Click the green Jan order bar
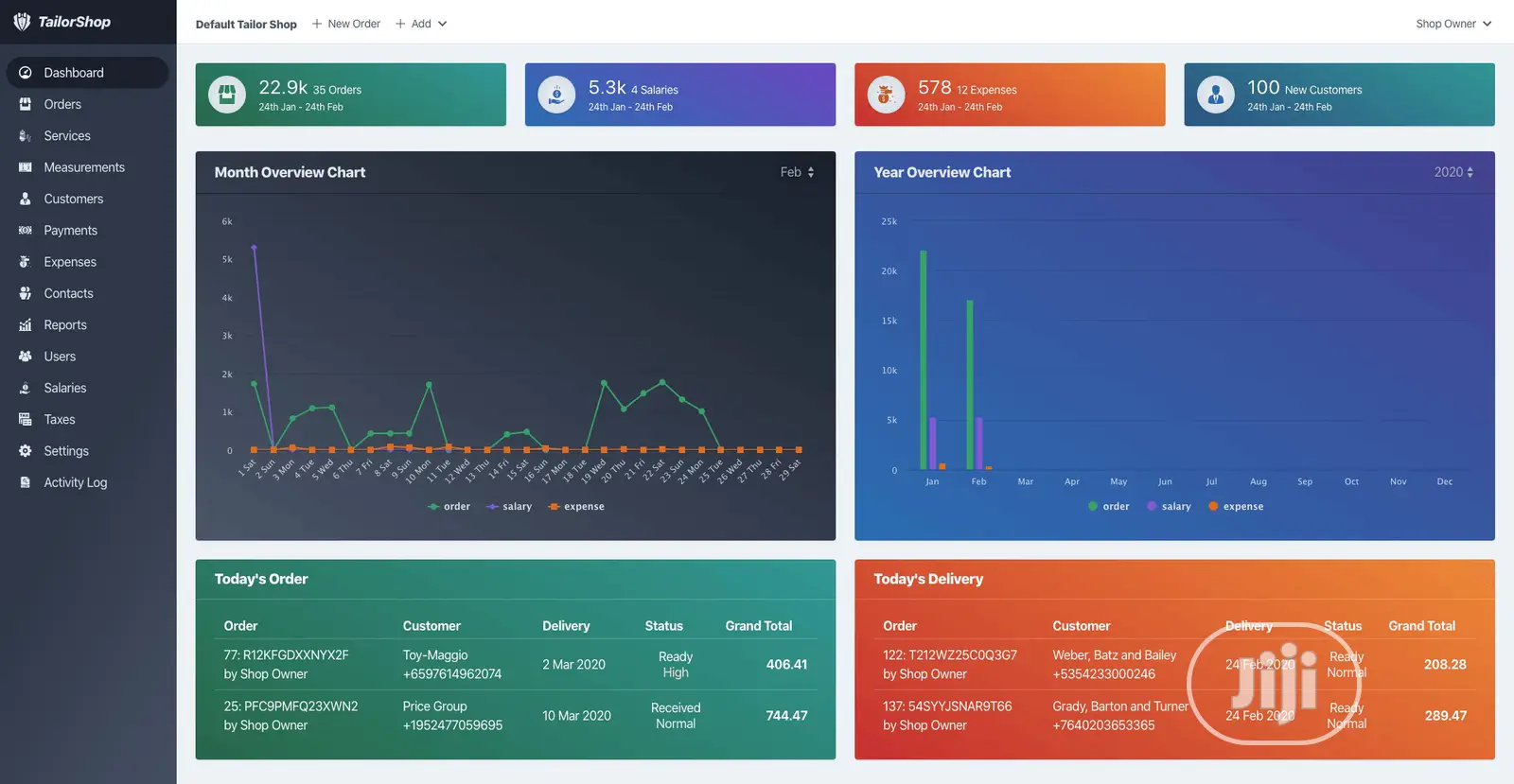This screenshot has height=784, width=1514. click(924, 359)
